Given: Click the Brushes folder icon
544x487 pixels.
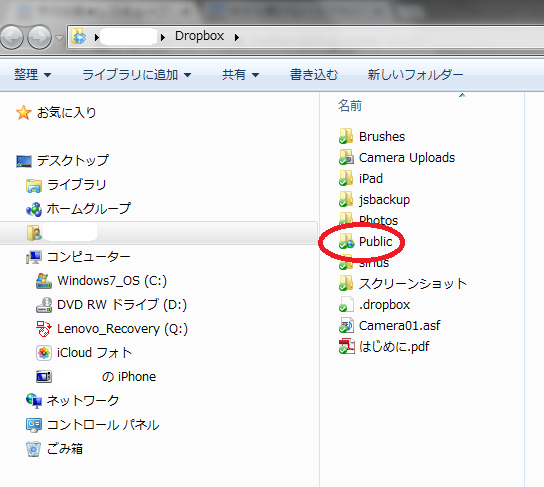Looking at the screenshot, I should (346, 136).
